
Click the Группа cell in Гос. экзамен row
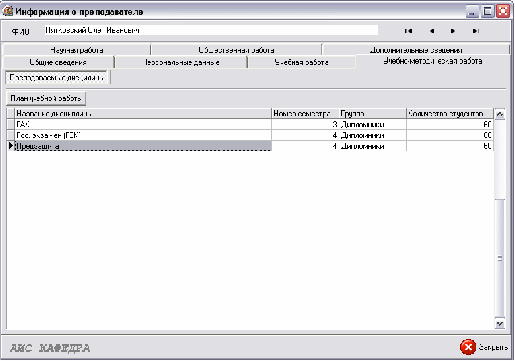(x=372, y=135)
